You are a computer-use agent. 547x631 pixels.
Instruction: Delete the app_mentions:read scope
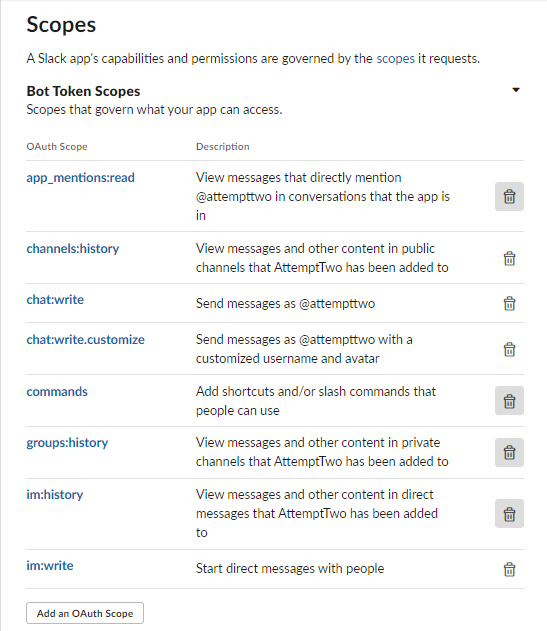[509, 196]
